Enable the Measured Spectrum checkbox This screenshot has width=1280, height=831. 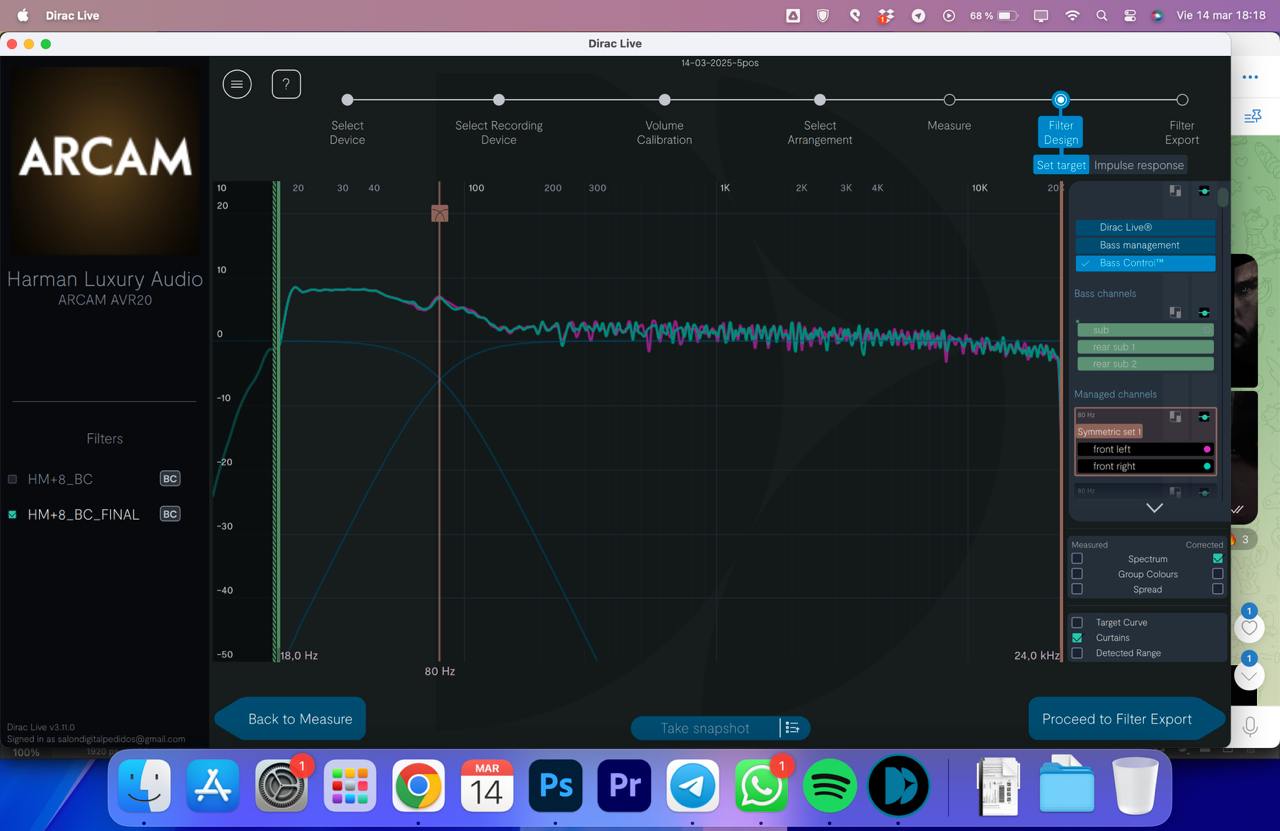coord(1077,559)
